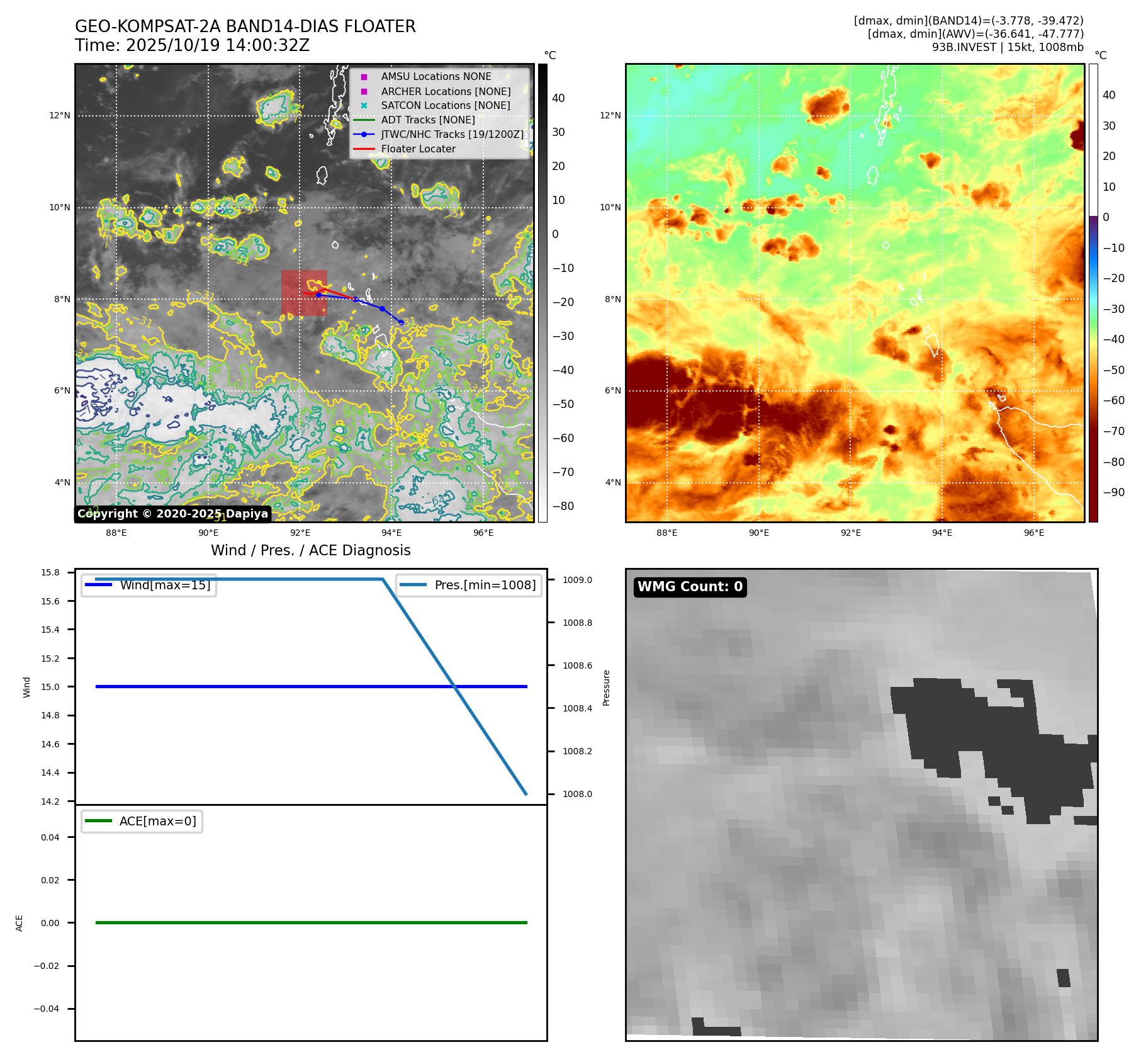The width and height of the screenshot is (1141, 1064).
Task: Click the Pres.[min=1008] legend entry
Action: 469,585
